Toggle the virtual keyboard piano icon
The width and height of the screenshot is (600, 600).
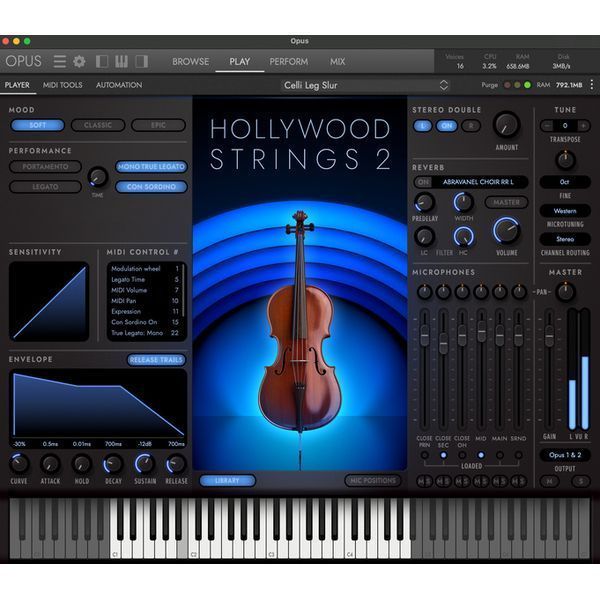pos(121,61)
